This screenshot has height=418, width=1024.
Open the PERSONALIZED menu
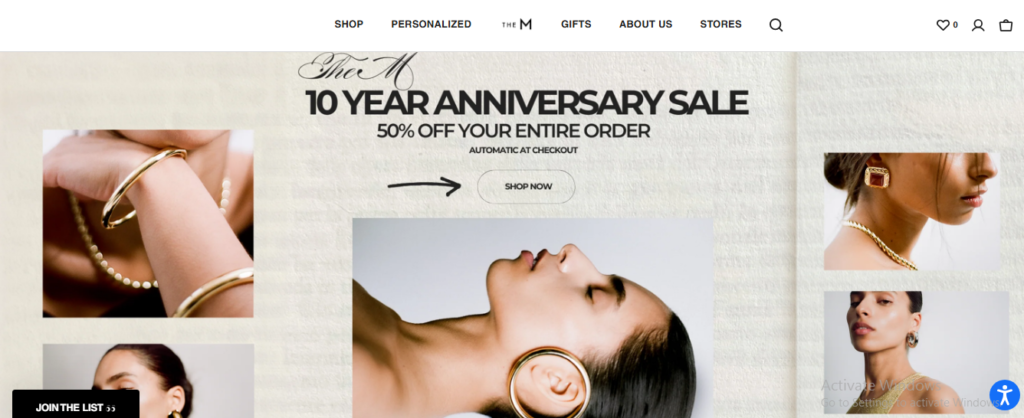(431, 24)
